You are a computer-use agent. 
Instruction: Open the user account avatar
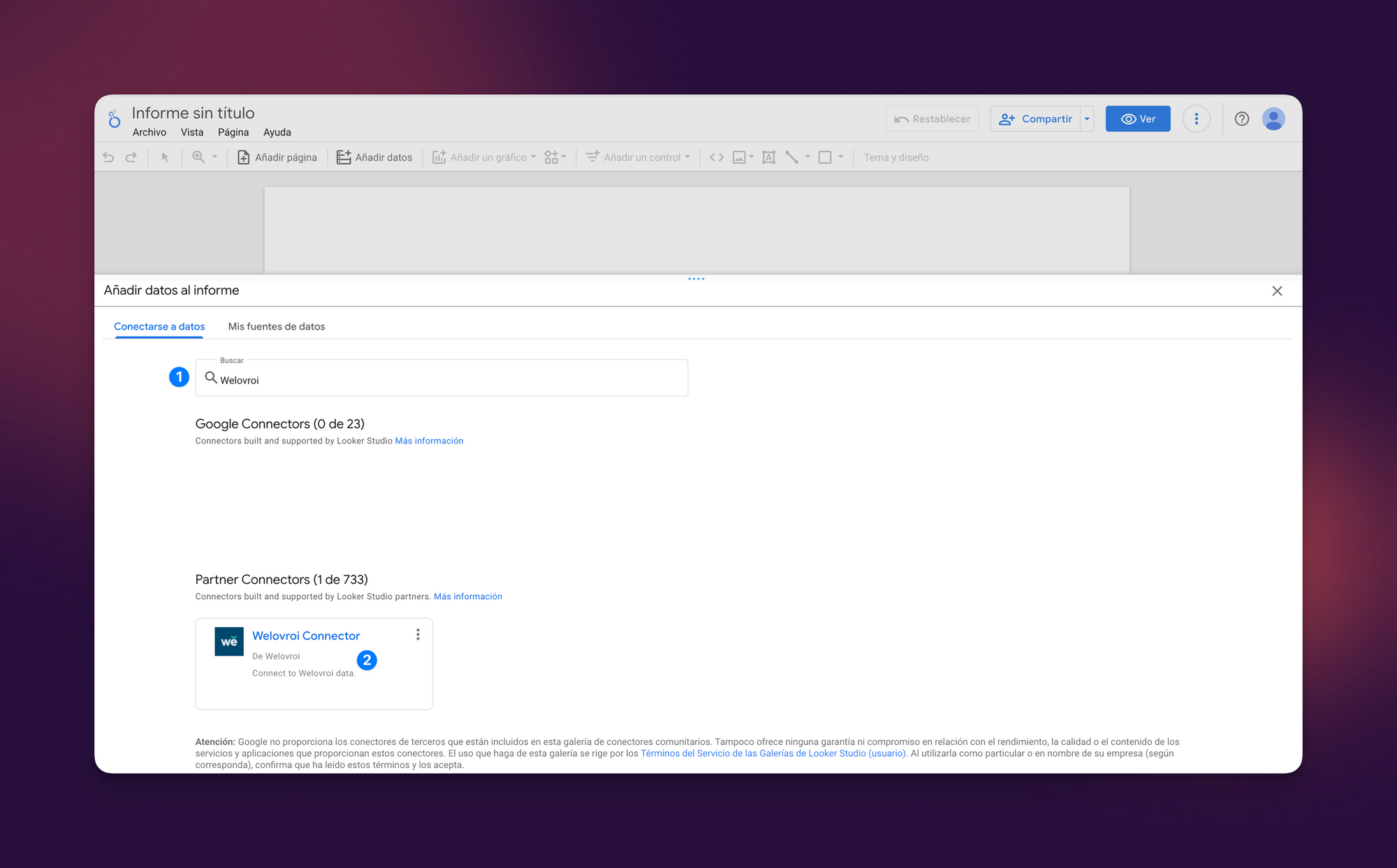pos(1273,119)
